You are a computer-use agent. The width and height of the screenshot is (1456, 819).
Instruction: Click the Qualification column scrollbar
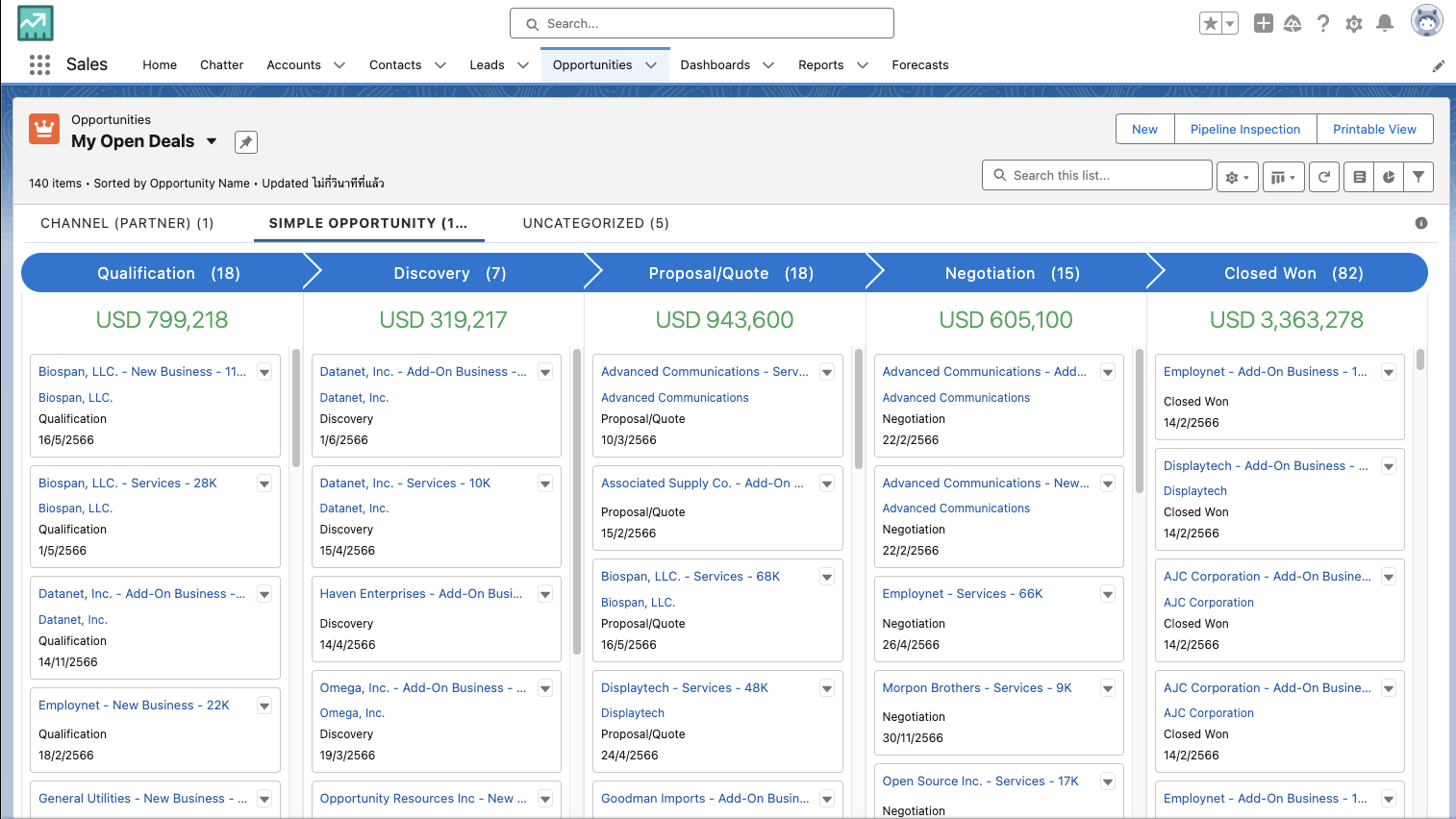[x=295, y=408]
